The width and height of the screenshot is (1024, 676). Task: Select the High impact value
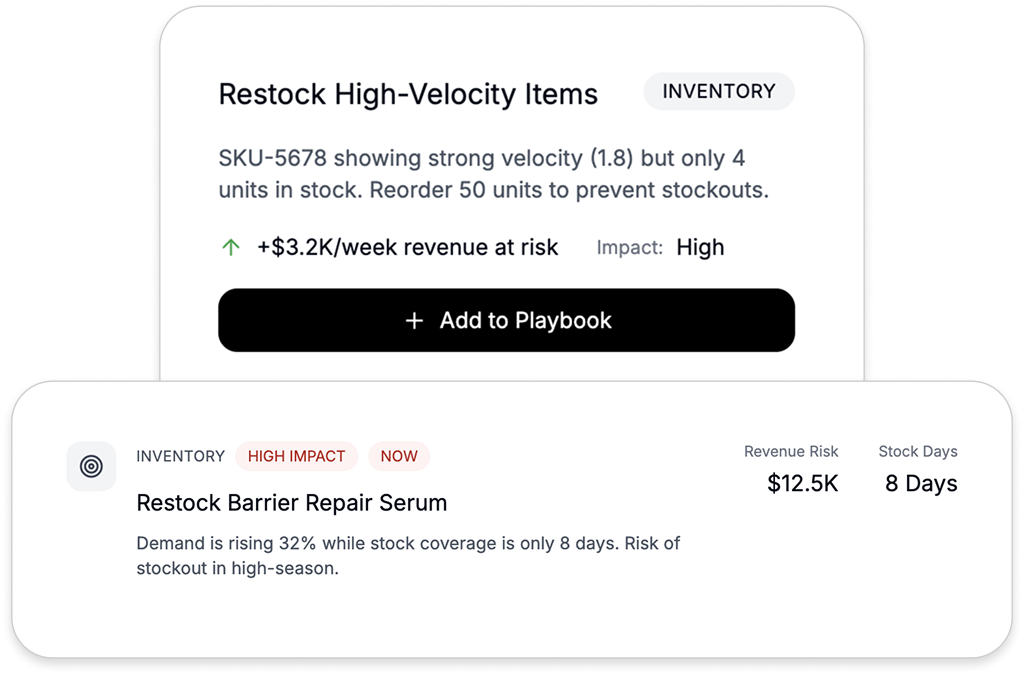pos(700,248)
